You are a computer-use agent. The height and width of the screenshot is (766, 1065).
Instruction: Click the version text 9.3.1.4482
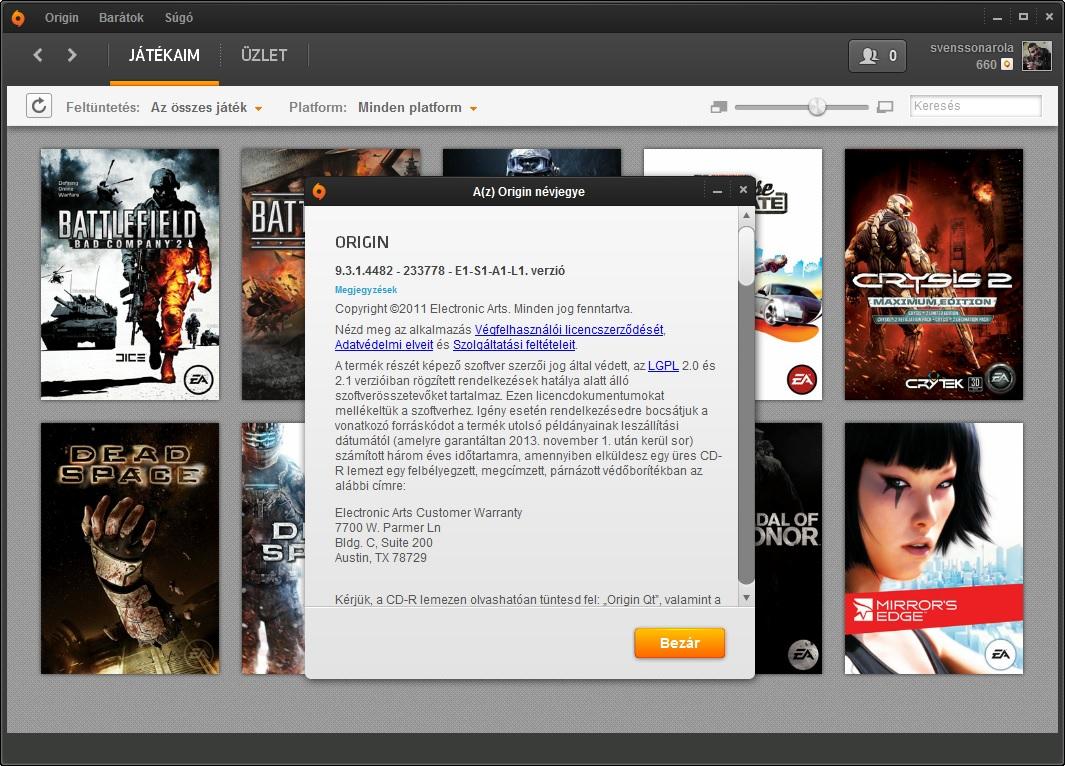click(450, 270)
